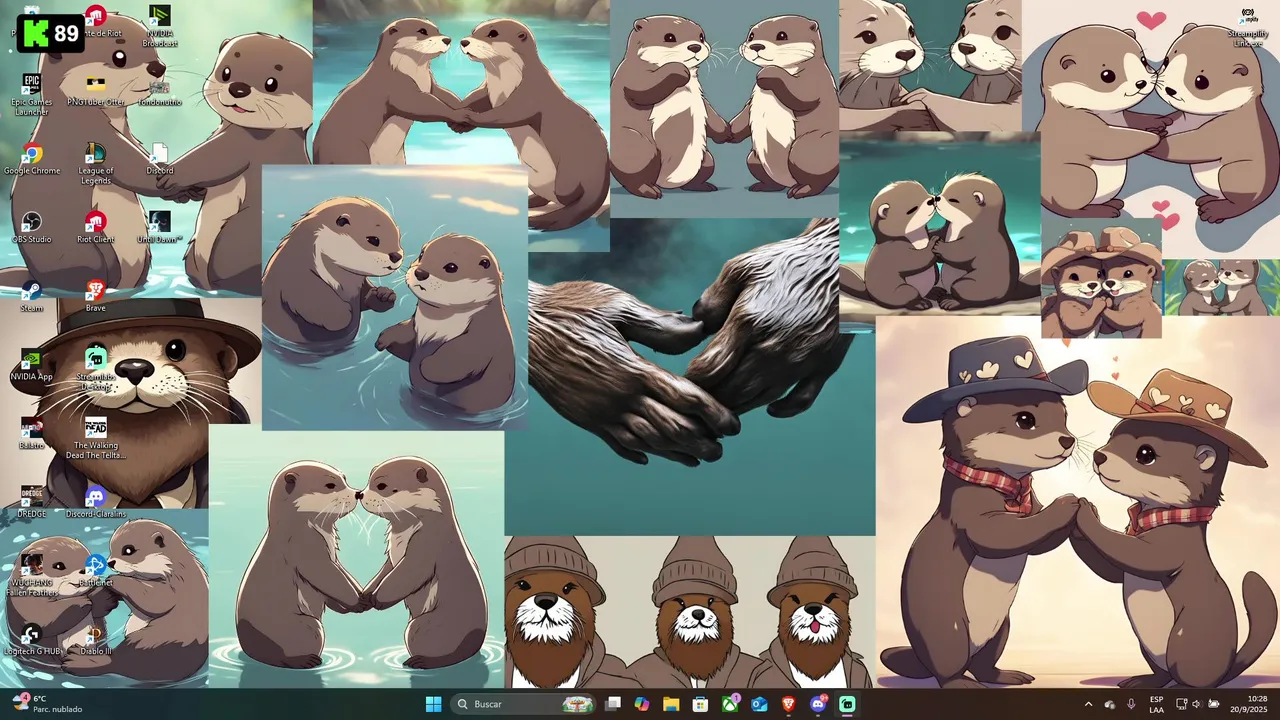Image resolution: width=1280 pixels, height=720 pixels.
Task: Open the weather widget showing 6°C
Action: (48, 704)
